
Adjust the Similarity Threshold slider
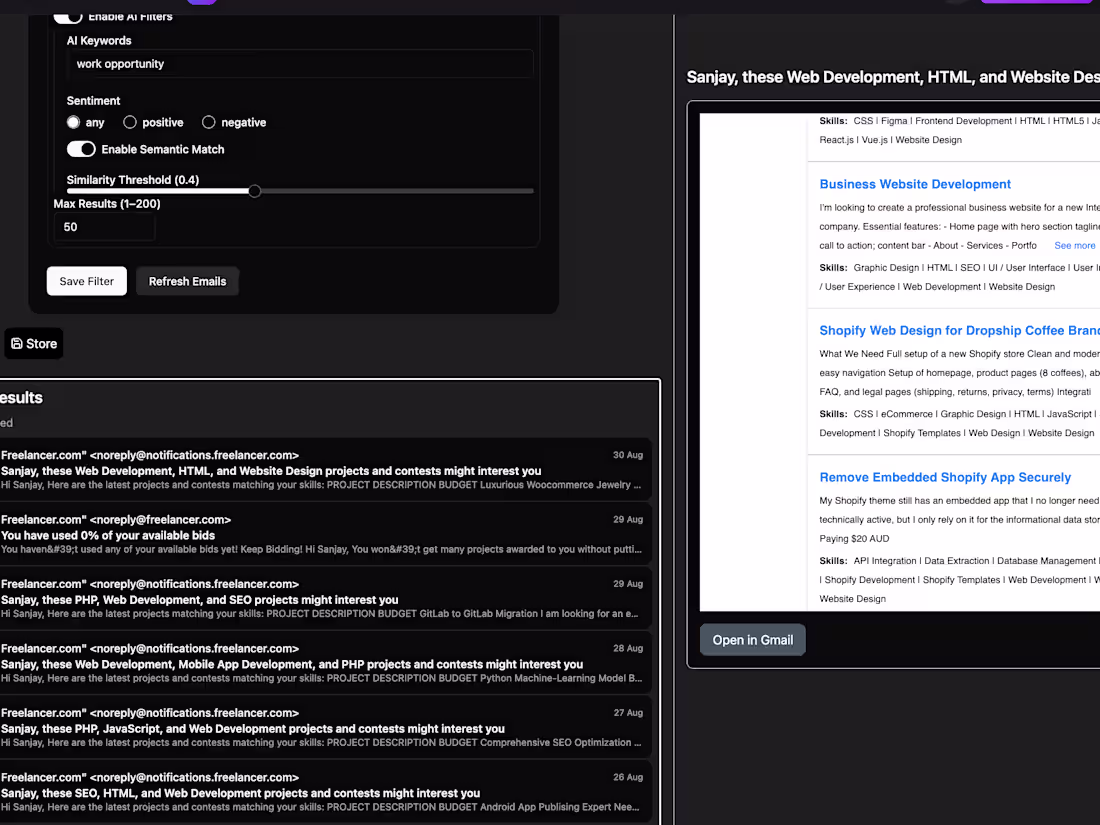click(254, 191)
